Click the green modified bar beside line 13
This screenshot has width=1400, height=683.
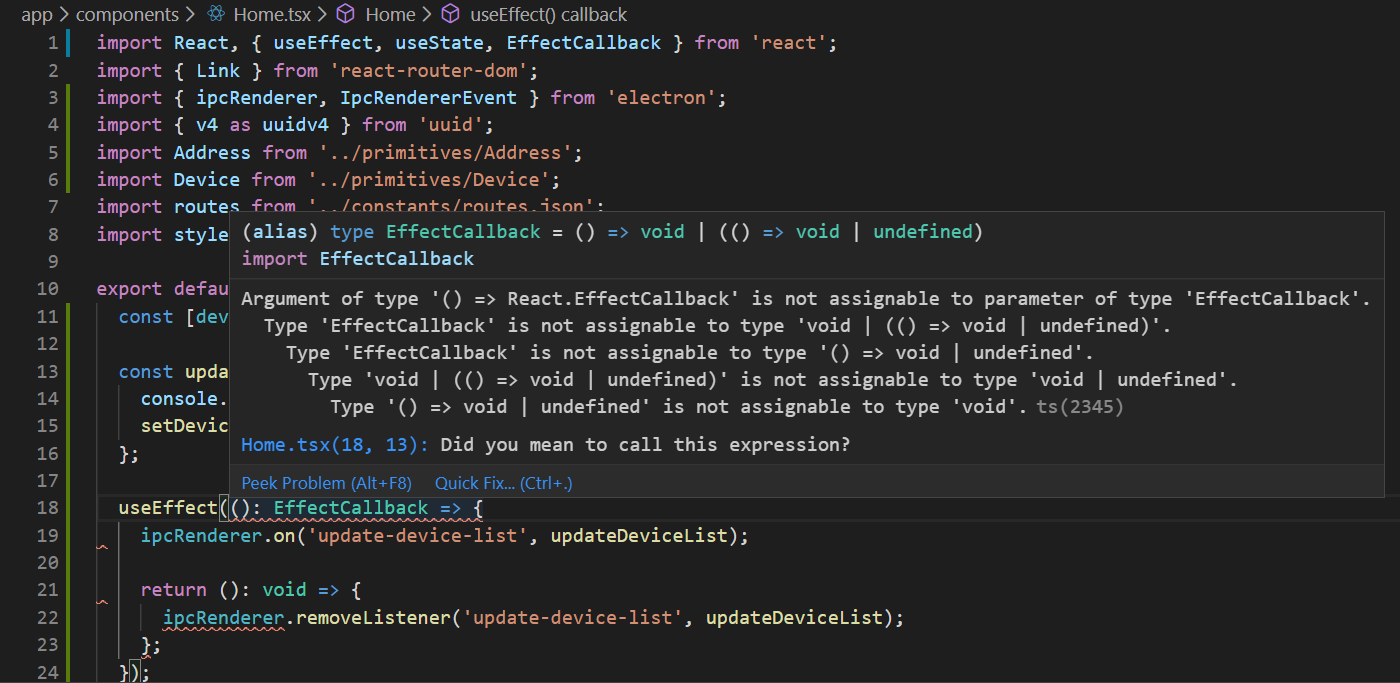(x=66, y=371)
